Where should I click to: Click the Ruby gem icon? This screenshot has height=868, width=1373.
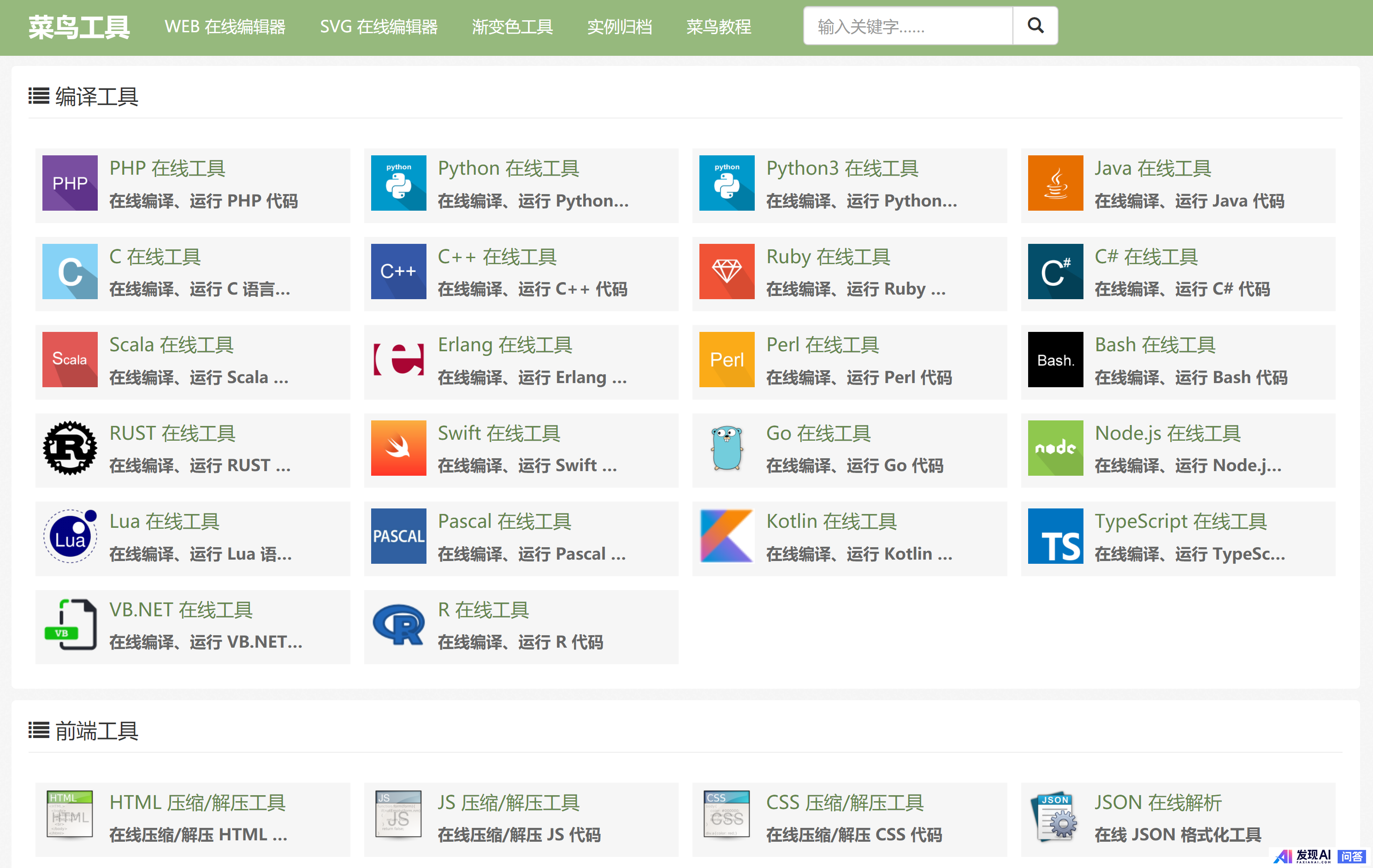[727, 272]
